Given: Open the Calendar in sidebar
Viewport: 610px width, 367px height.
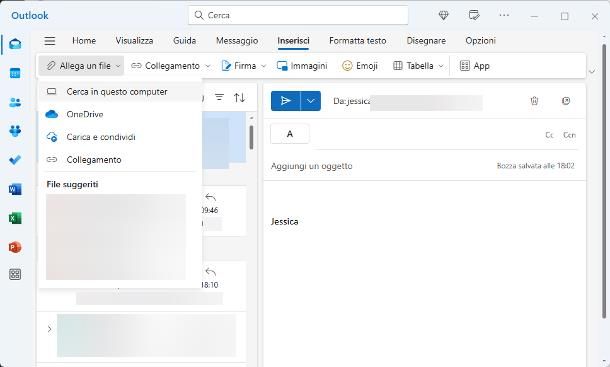Looking at the screenshot, I should click(x=15, y=73).
